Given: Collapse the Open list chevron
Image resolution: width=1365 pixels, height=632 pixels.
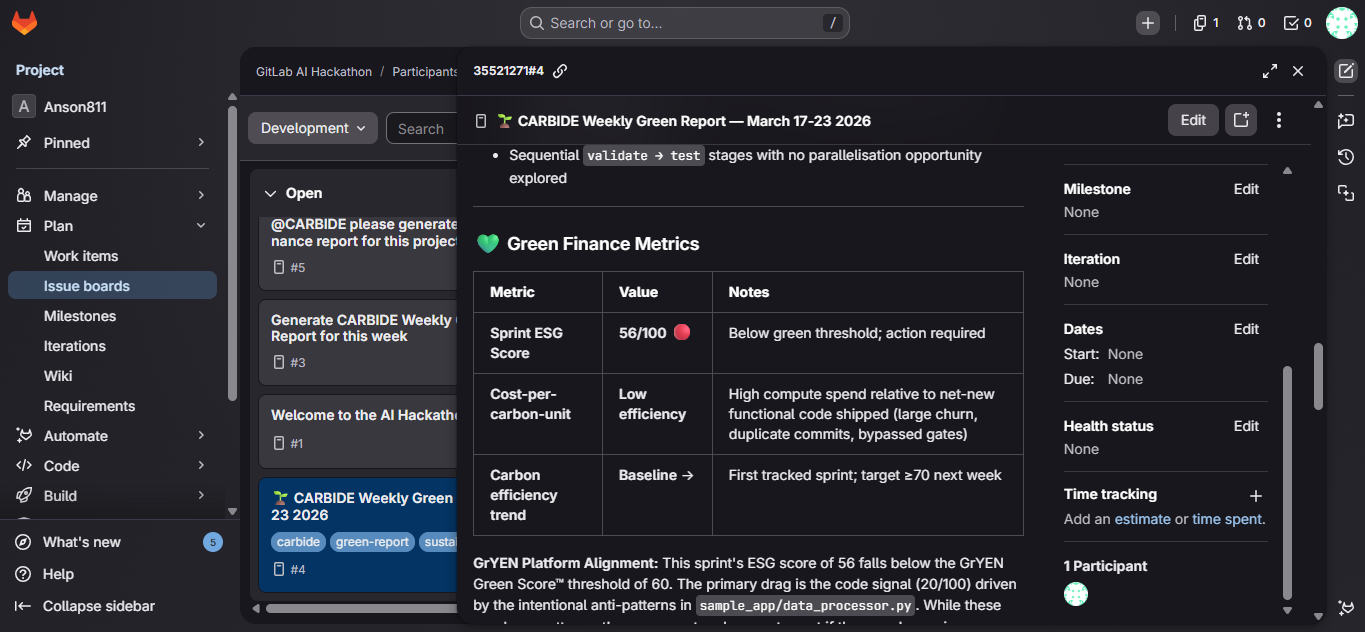Looking at the screenshot, I should (270, 193).
